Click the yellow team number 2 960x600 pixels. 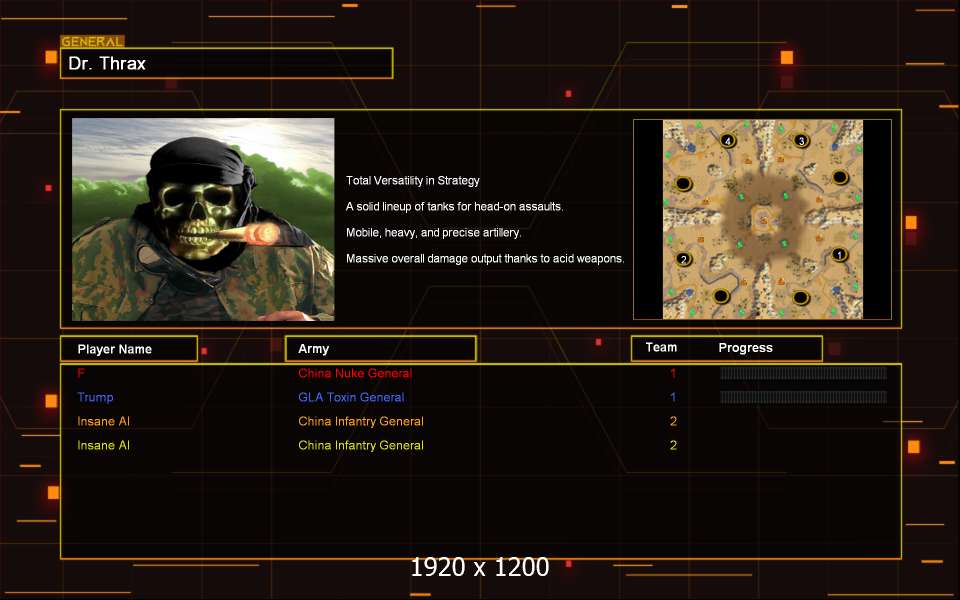673,445
